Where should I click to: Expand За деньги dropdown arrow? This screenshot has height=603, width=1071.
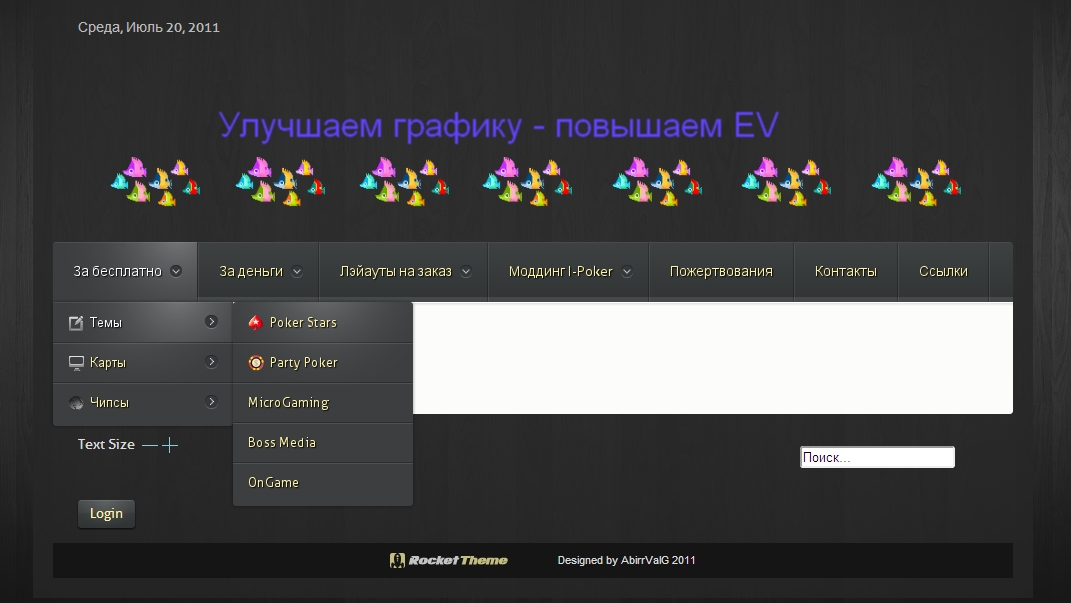[x=297, y=271]
